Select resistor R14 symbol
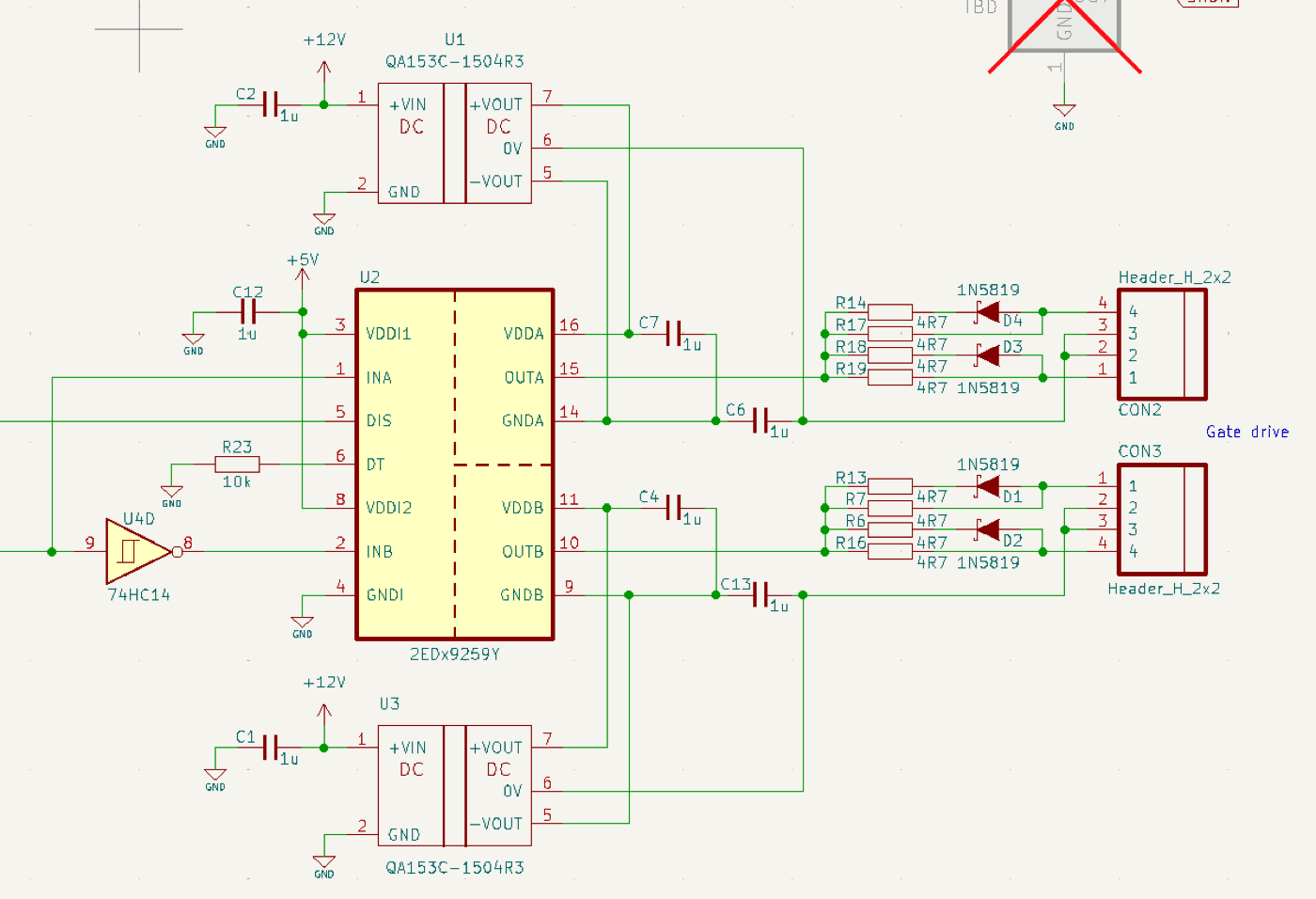Image resolution: width=1316 pixels, height=899 pixels. point(890,312)
